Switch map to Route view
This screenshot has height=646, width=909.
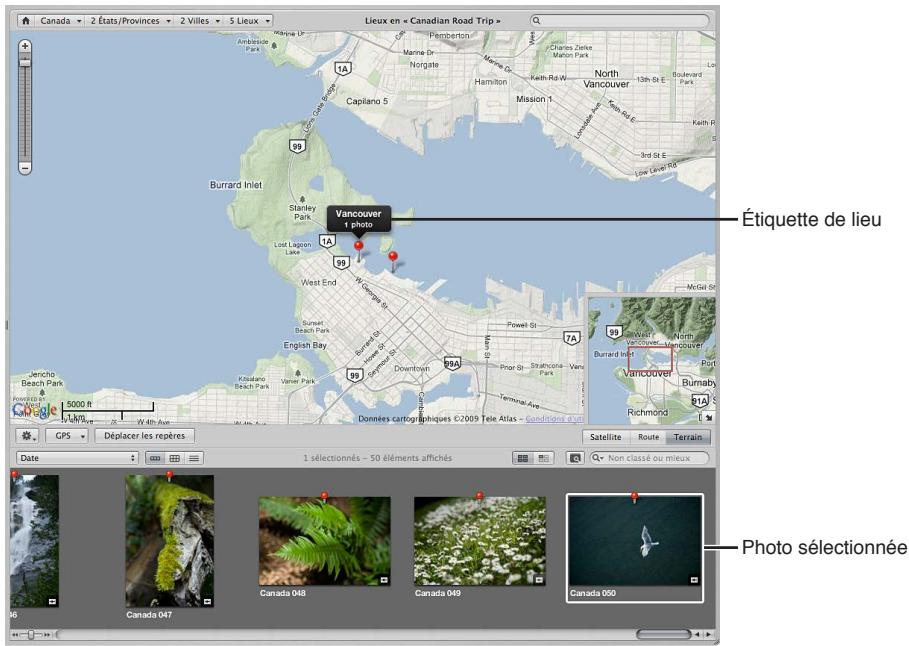pos(648,437)
